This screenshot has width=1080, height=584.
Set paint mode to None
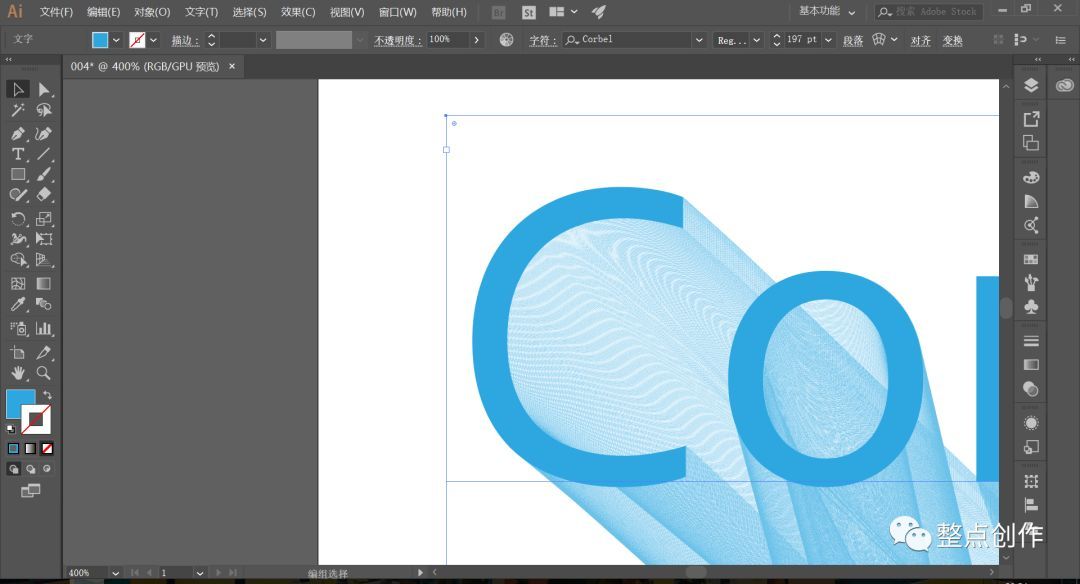coord(47,449)
